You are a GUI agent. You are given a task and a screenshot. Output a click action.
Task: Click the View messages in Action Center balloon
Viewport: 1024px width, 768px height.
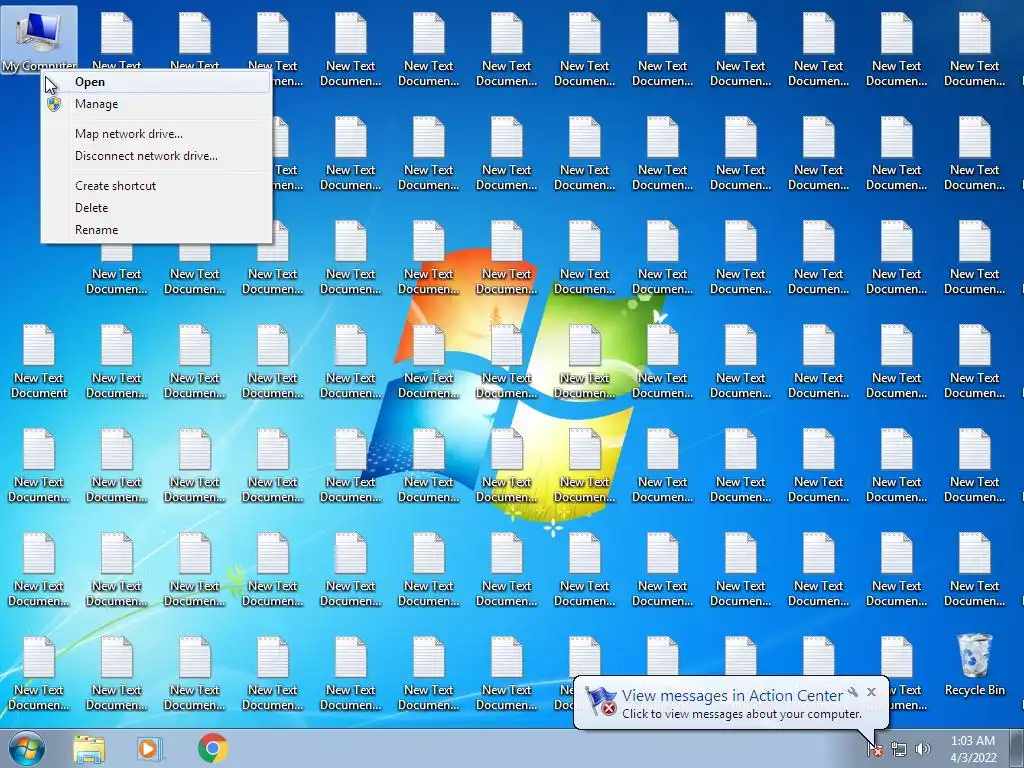click(731, 703)
